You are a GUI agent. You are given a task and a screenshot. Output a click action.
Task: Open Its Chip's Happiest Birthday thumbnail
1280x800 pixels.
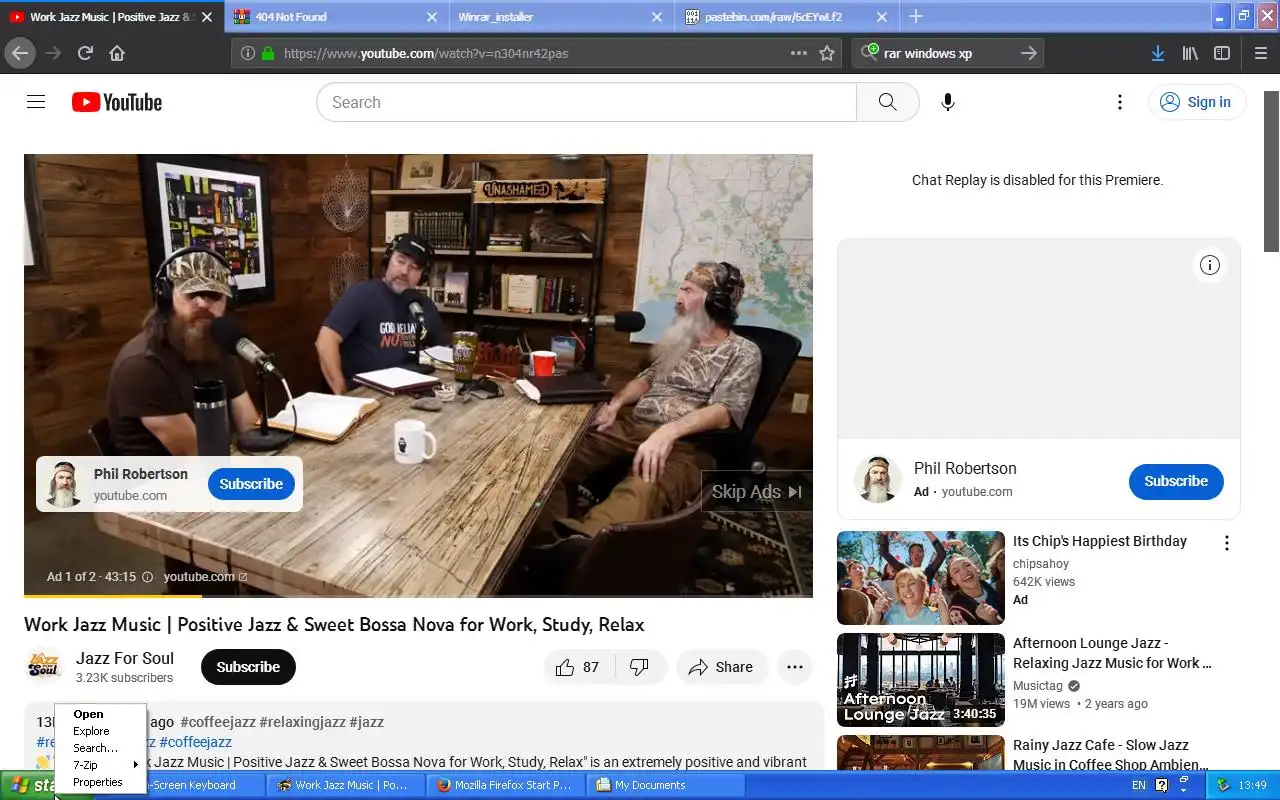[921, 578]
